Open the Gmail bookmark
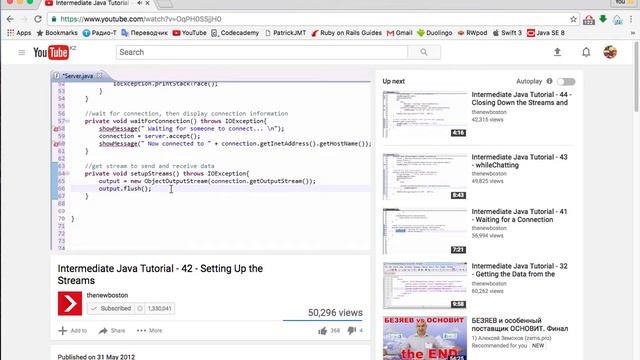640x360 pixels. click(400, 33)
